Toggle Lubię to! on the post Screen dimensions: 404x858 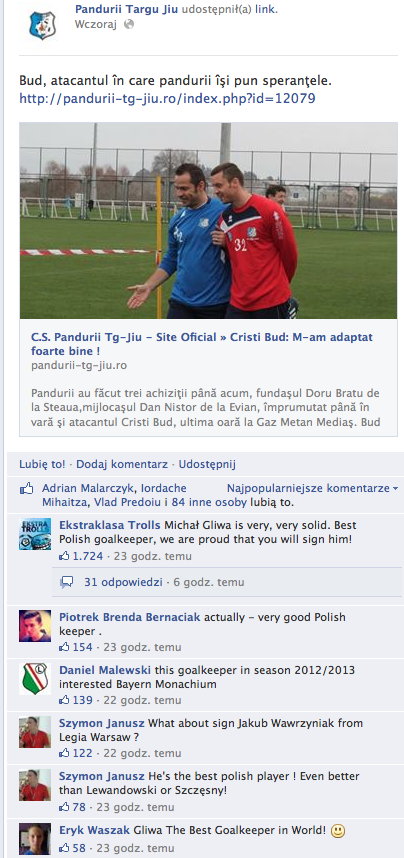42,465
